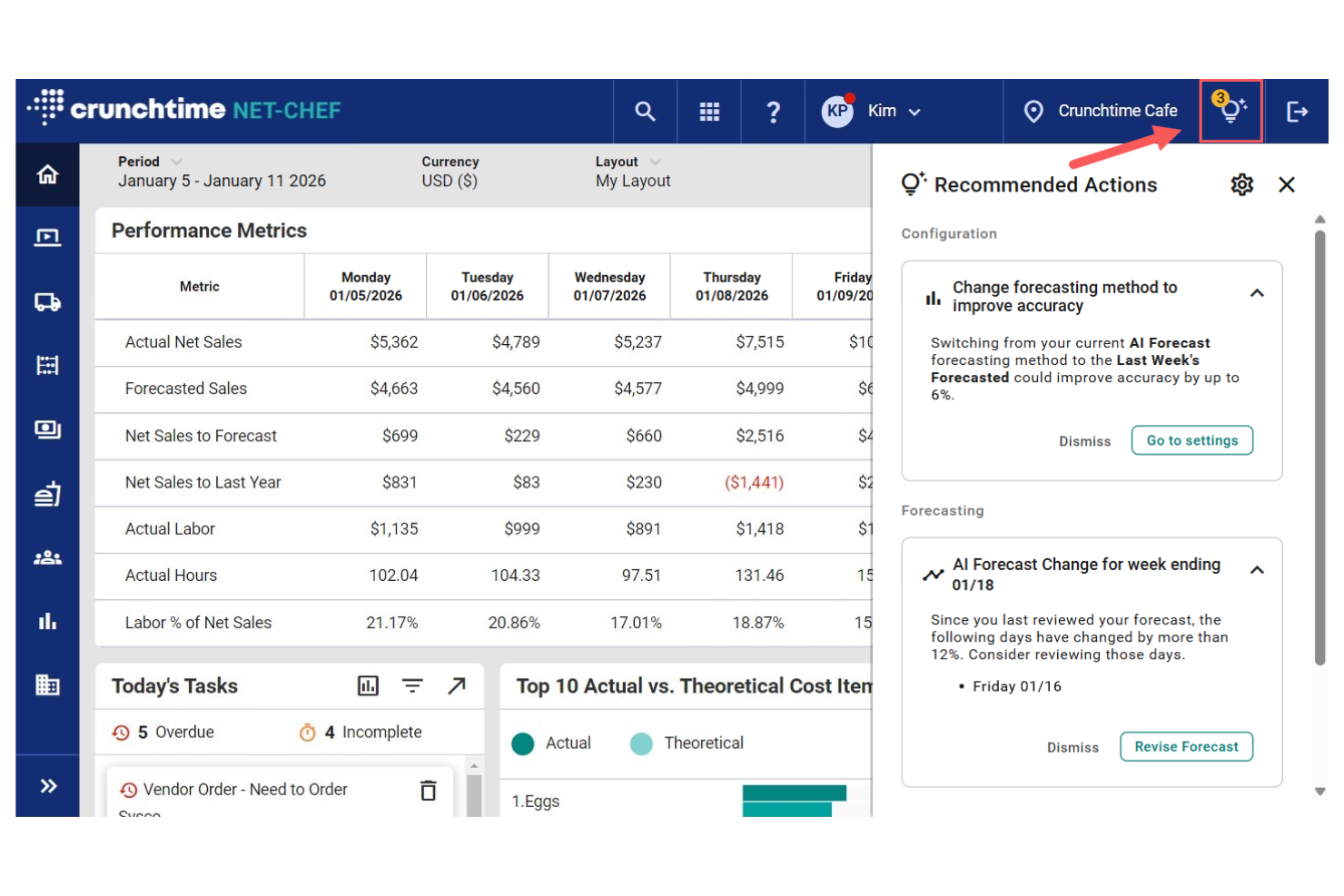
Task: Click the search magnifier icon
Action: pos(645,111)
